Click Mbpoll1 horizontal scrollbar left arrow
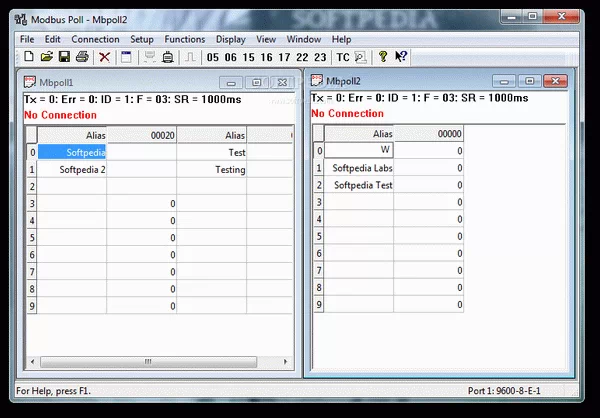 (32, 362)
